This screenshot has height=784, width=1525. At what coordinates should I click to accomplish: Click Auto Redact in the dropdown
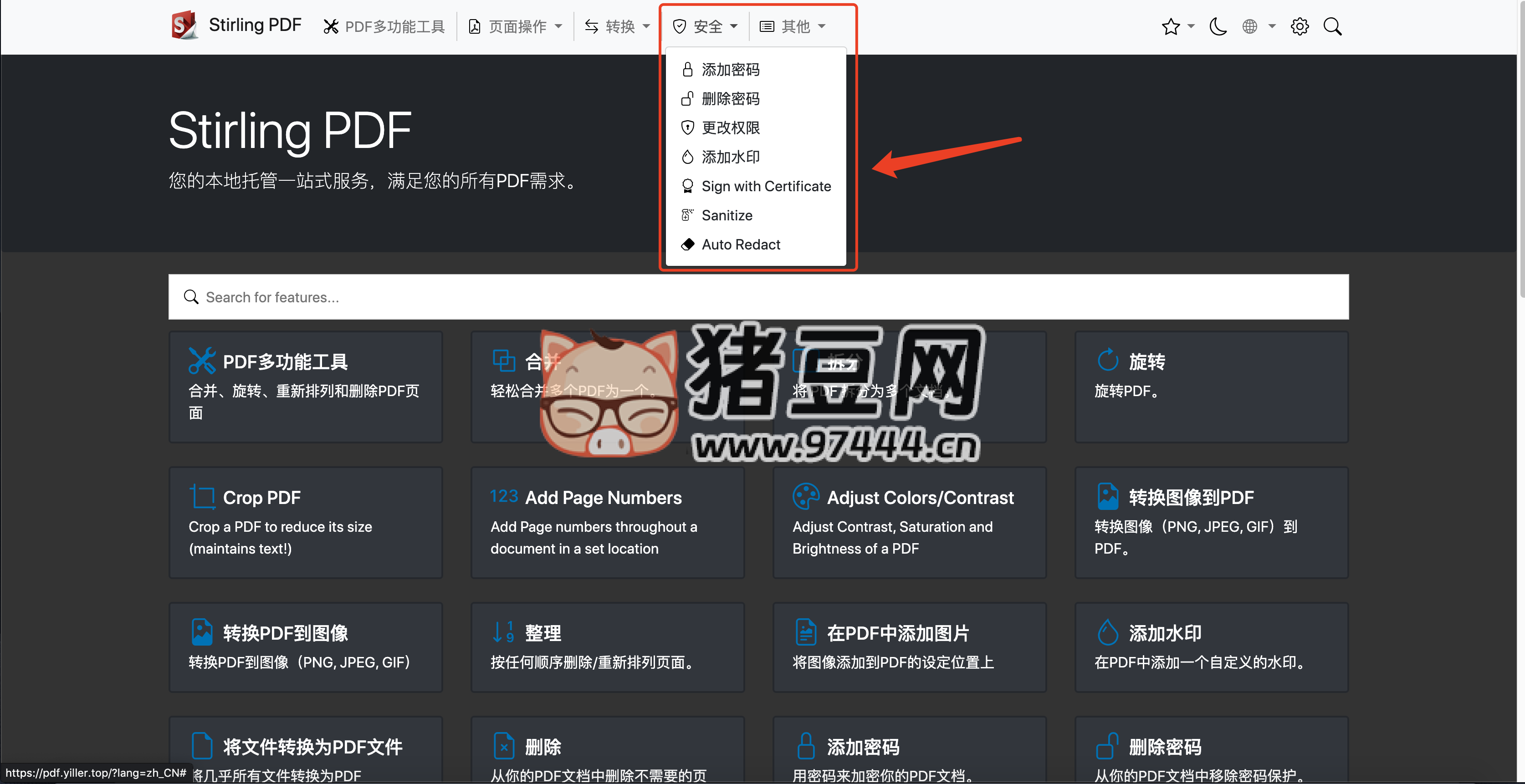[x=740, y=244]
